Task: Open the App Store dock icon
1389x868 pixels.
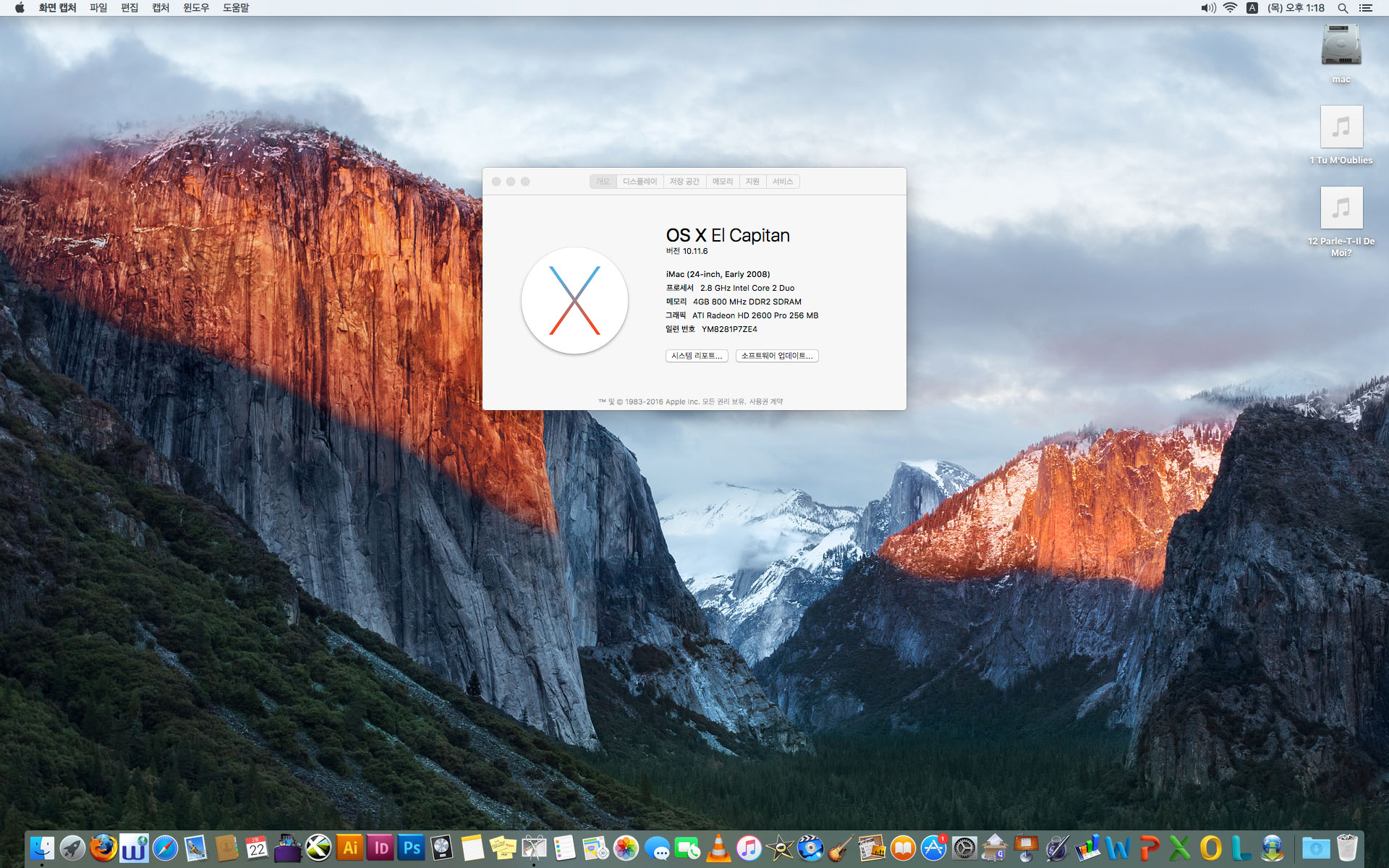Action: (933, 848)
